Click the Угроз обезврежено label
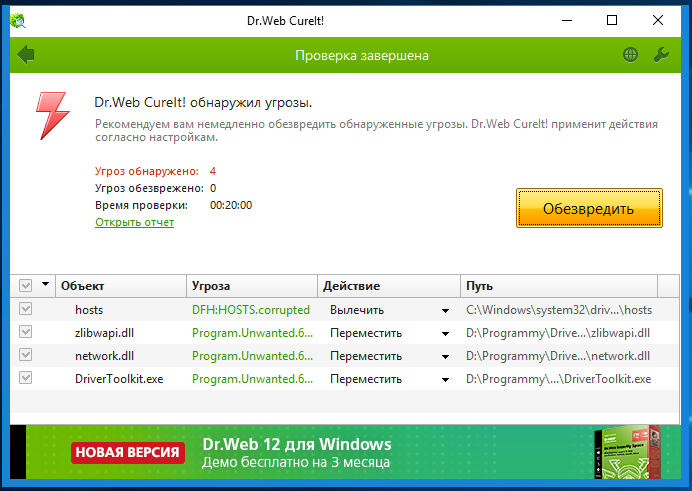 (150, 188)
